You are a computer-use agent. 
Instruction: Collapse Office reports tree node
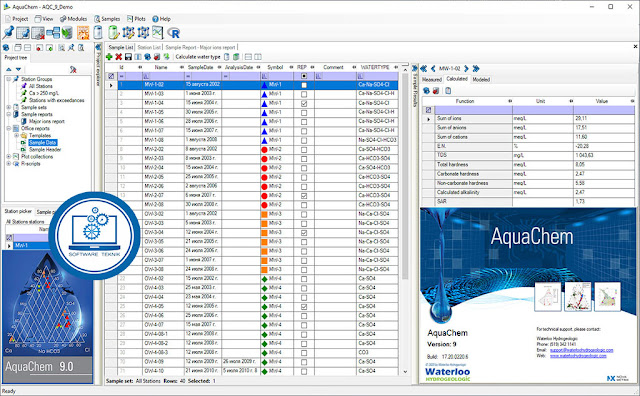9,128
